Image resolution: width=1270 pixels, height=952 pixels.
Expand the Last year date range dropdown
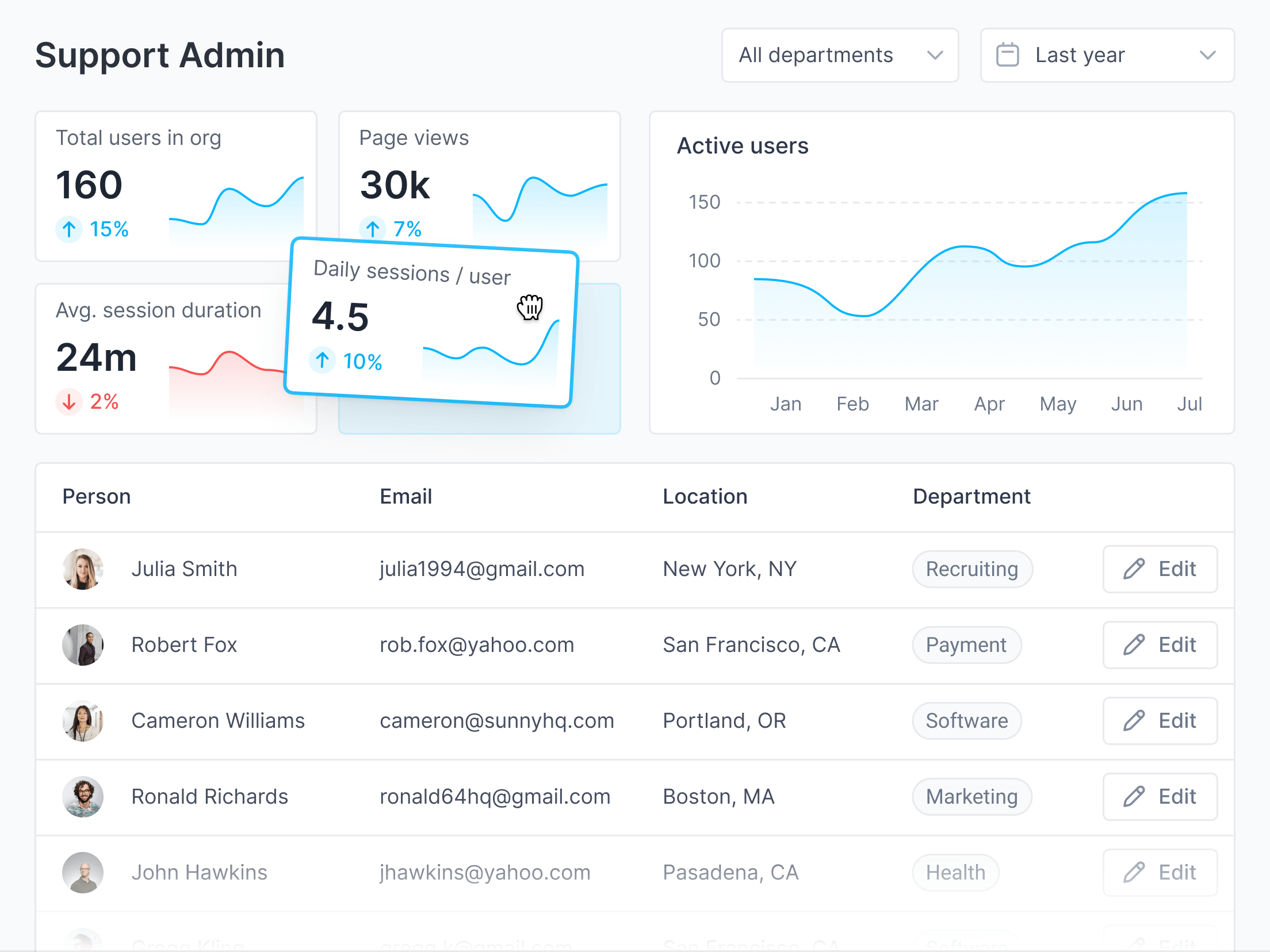[1107, 55]
